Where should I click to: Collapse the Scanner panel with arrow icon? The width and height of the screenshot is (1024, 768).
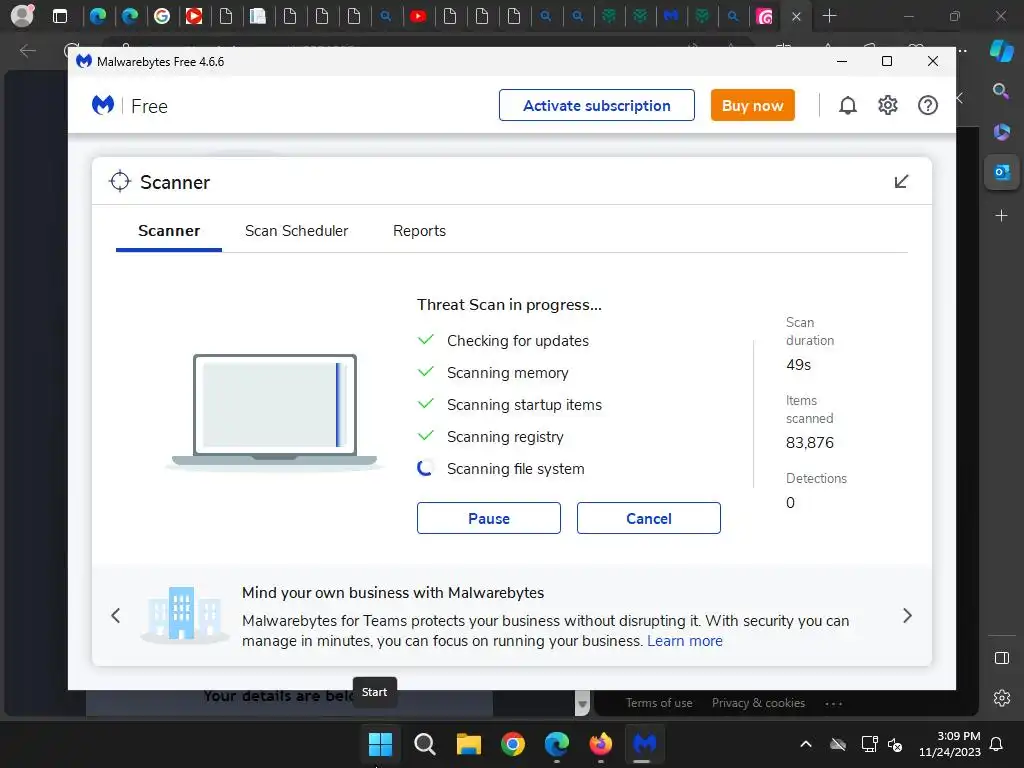click(901, 181)
